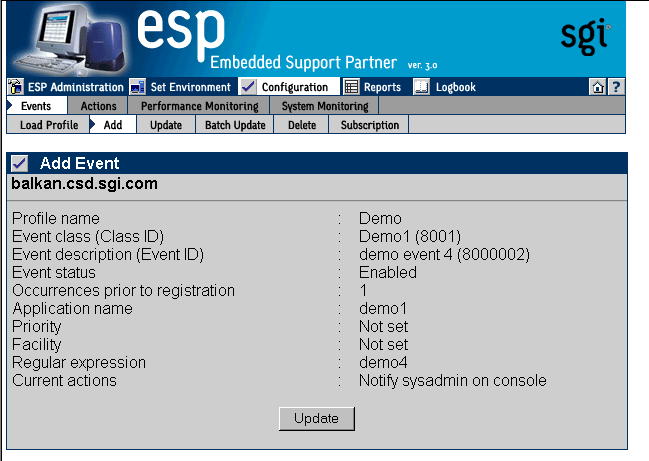Click the esp computer logo image

(68, 39)
